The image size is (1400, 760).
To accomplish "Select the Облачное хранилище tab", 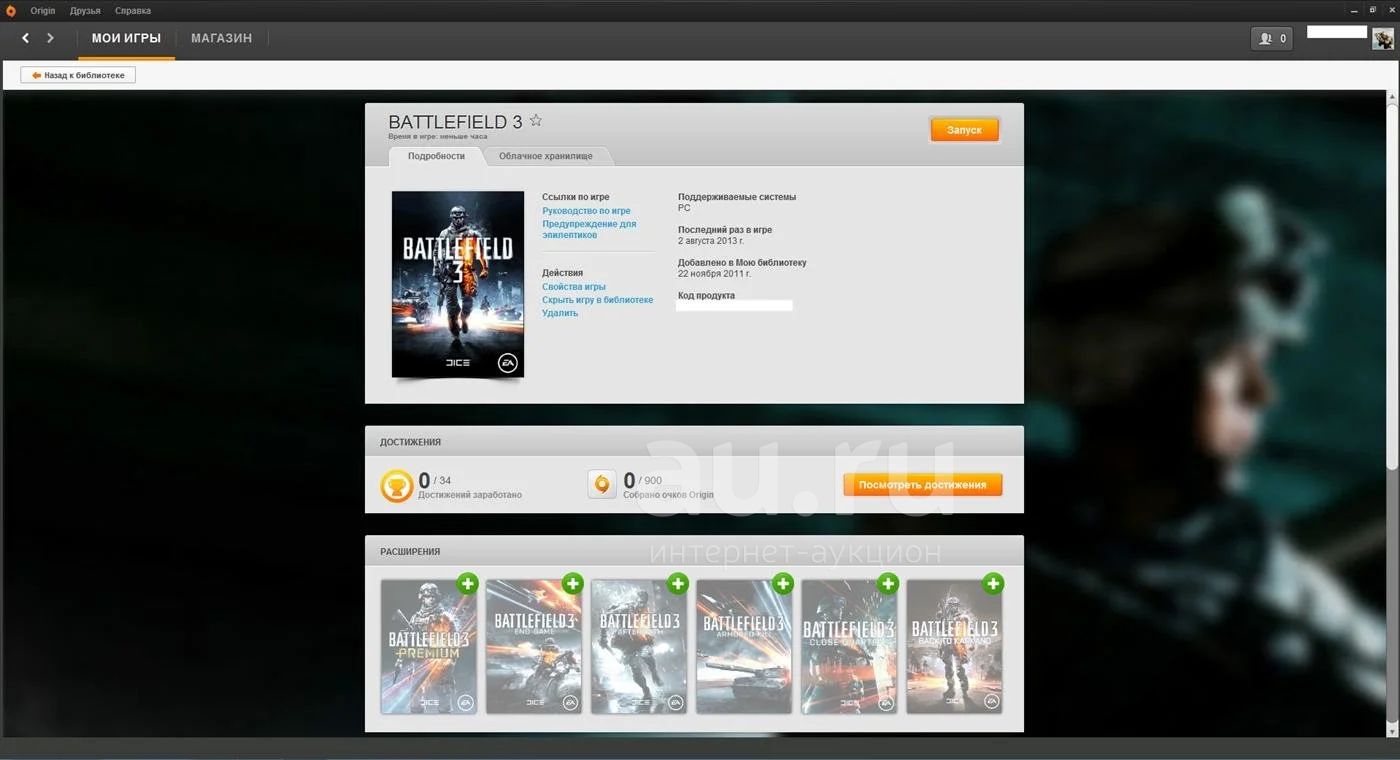I will [546, 156].
